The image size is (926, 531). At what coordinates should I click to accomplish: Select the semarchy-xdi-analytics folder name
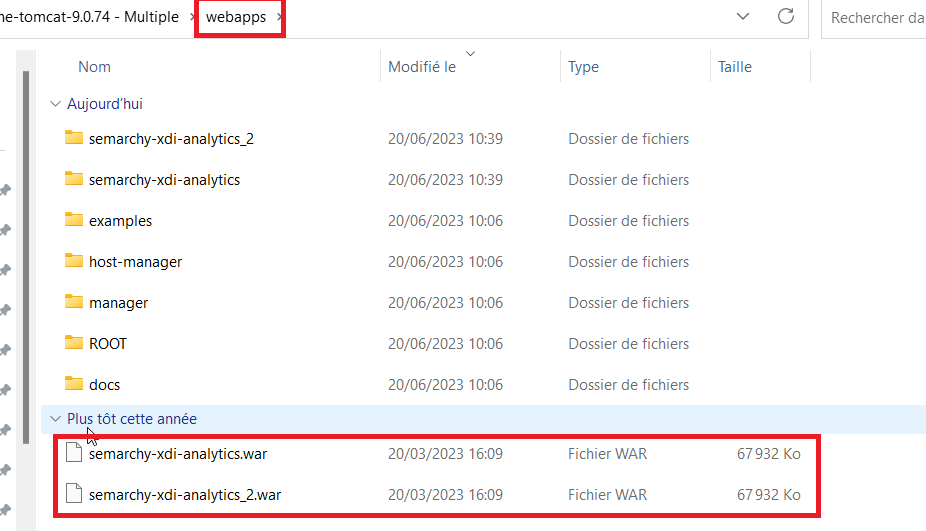click(164, 180)
